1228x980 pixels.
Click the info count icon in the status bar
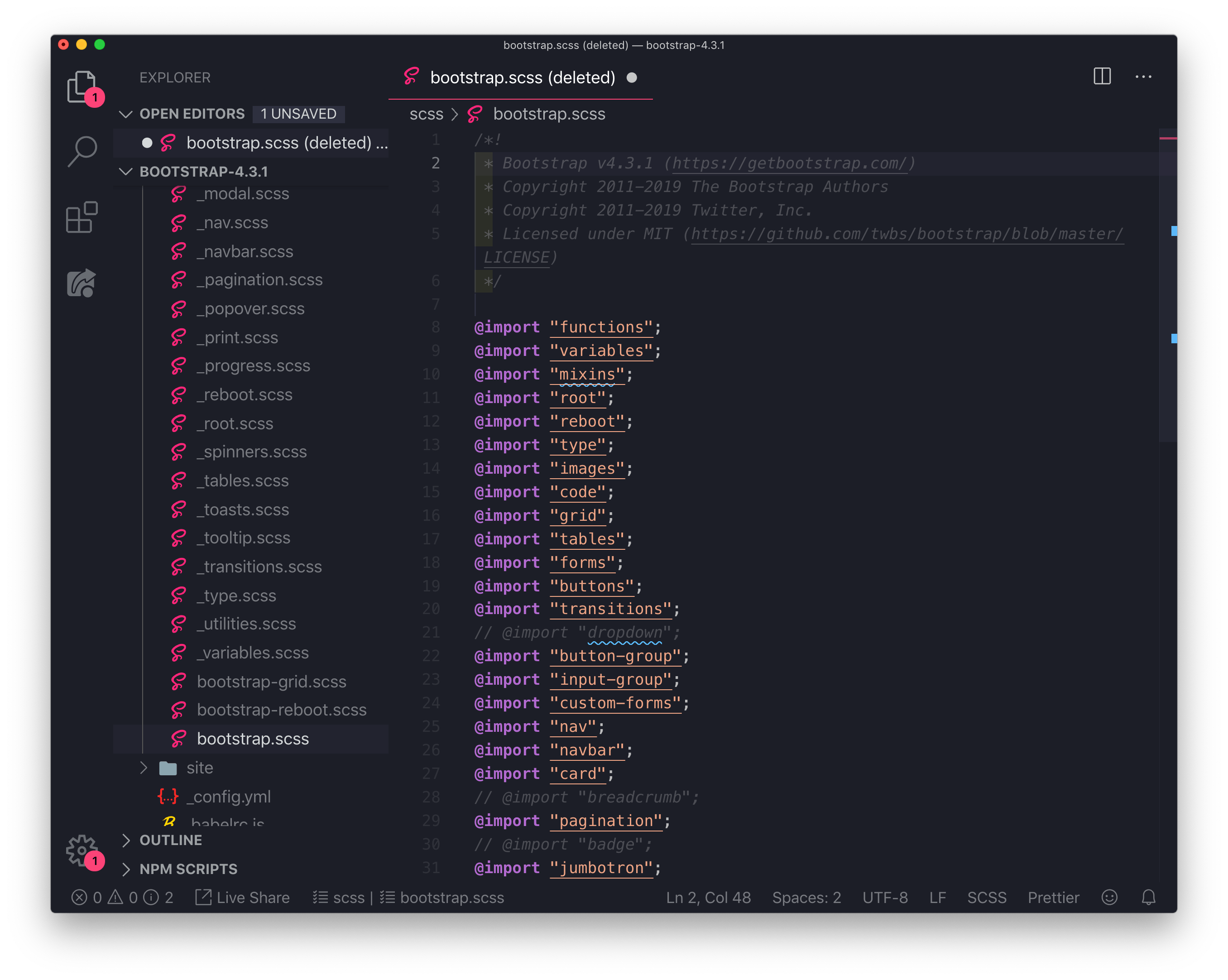pyautogui.click(x=151, y=898)
